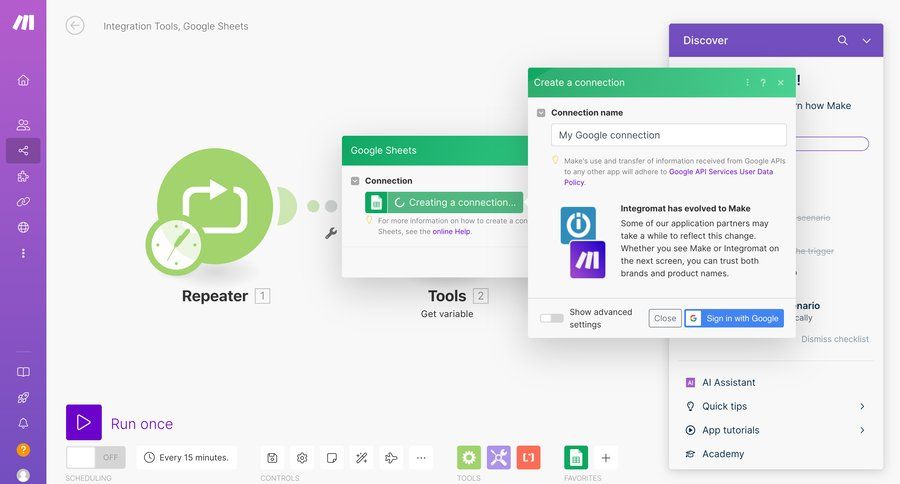Viewport: 900px width, 484px height.
Task: Open the dialog's three-dot menu
Action: [x=747, y=83]
